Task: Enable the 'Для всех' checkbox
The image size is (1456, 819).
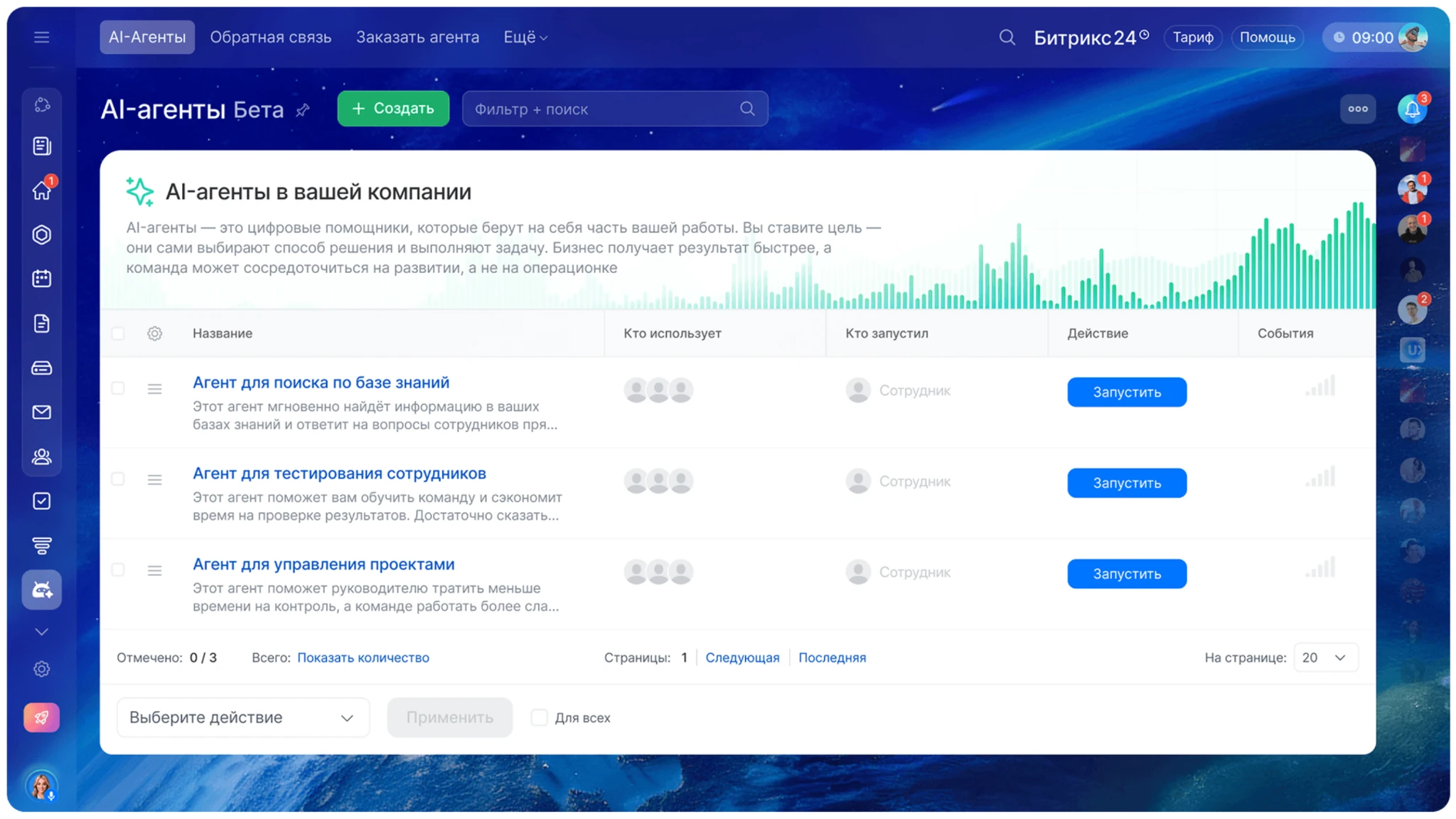Action: (539, 717)
